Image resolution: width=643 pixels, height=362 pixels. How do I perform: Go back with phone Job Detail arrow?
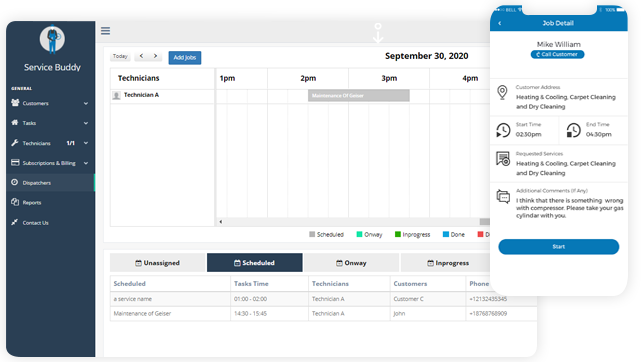click(x=499, y=23)
